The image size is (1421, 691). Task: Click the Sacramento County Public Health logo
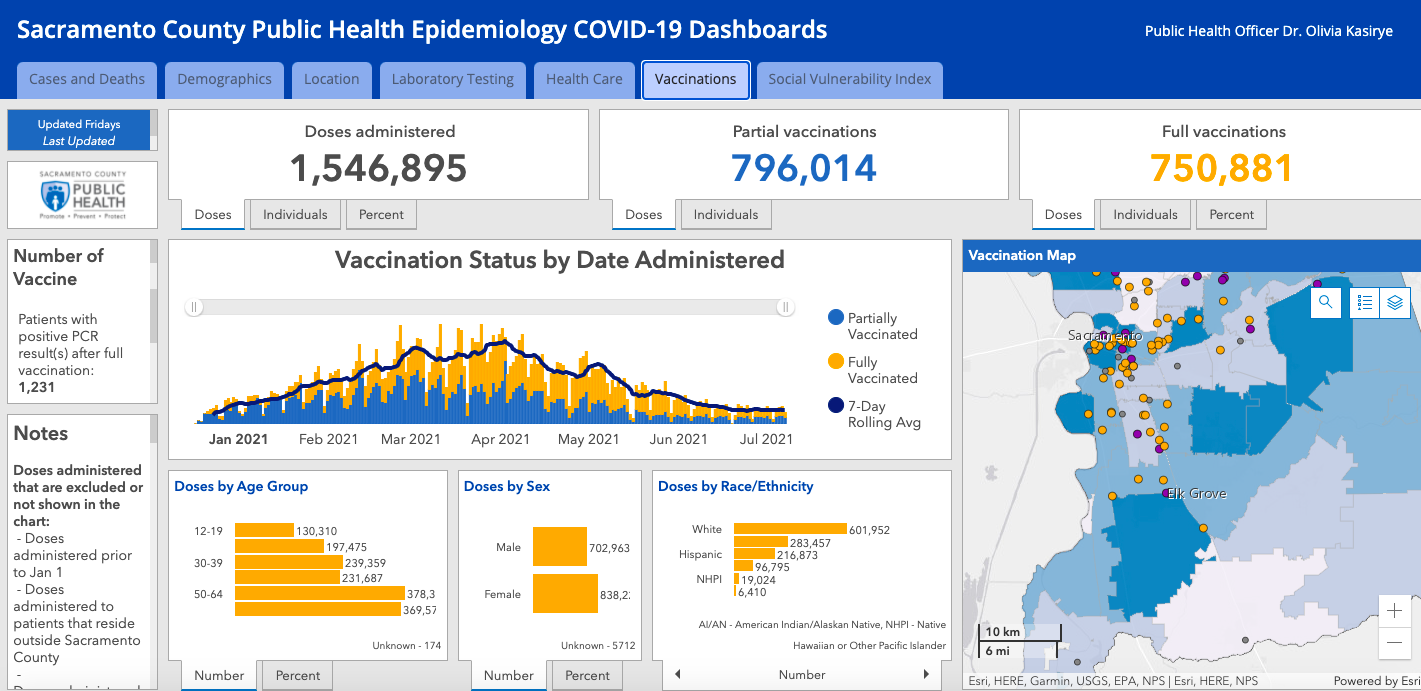[x=82, y=195]
